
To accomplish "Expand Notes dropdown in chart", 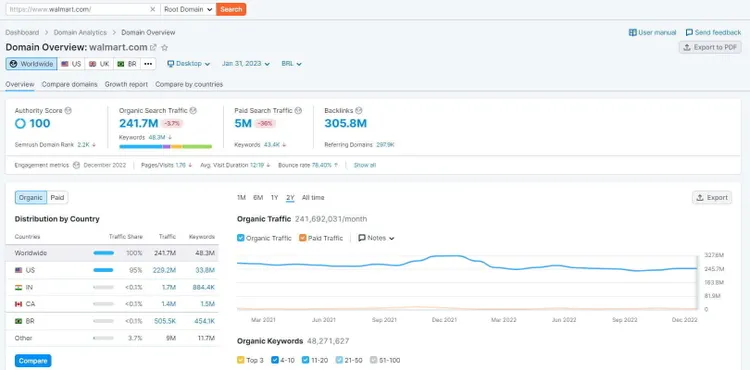I will (x=376, y=238).
